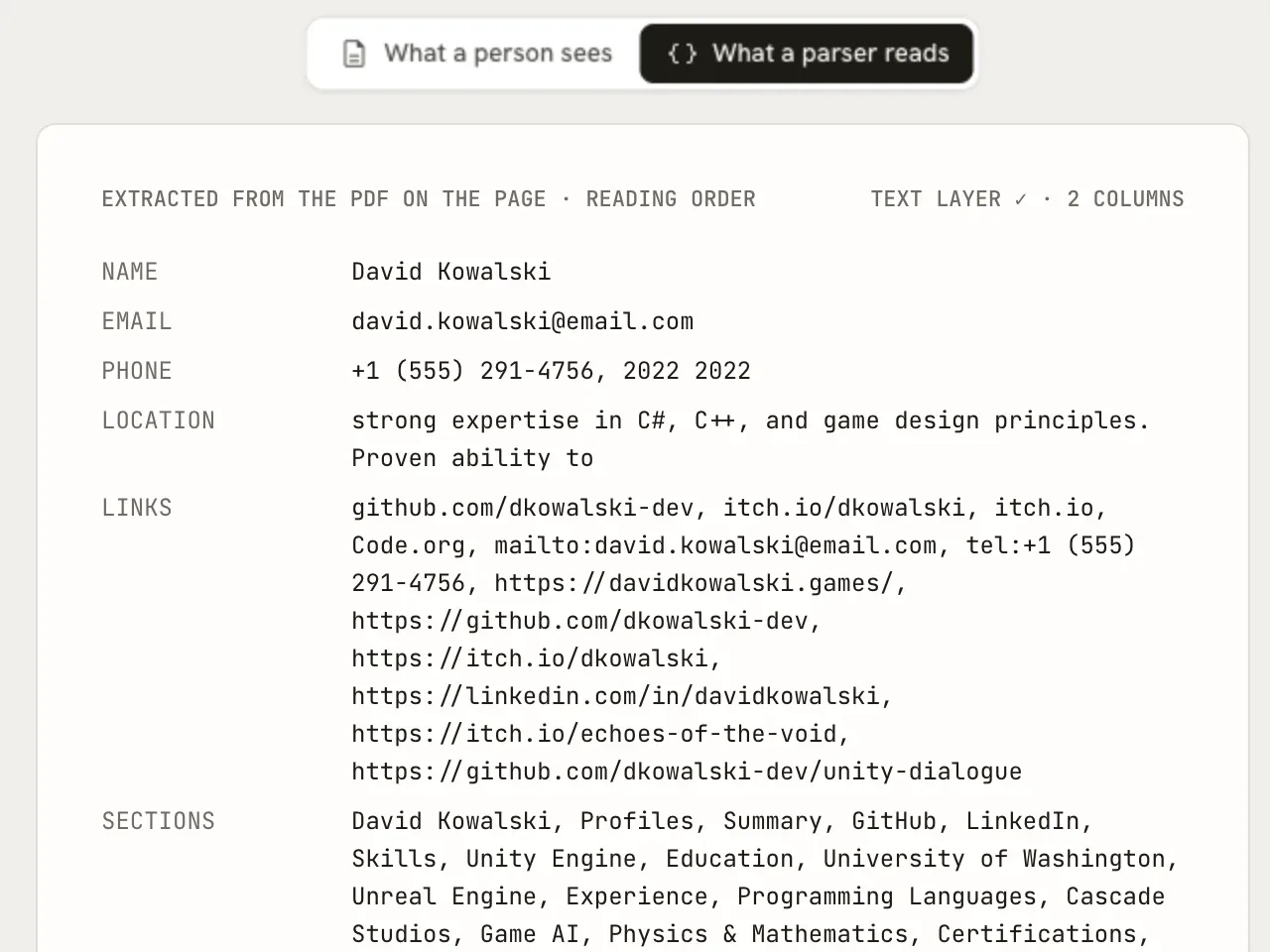Click the "EXTRACTED FROM THE PDF ON THE PAGE" header
Image resolution: width=1270 pixels, height=952 pixels.
click(323, 199)
